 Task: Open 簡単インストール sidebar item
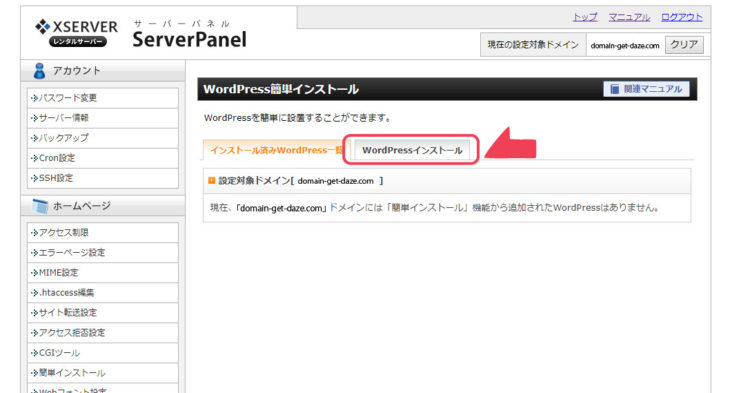click(103, 373)
